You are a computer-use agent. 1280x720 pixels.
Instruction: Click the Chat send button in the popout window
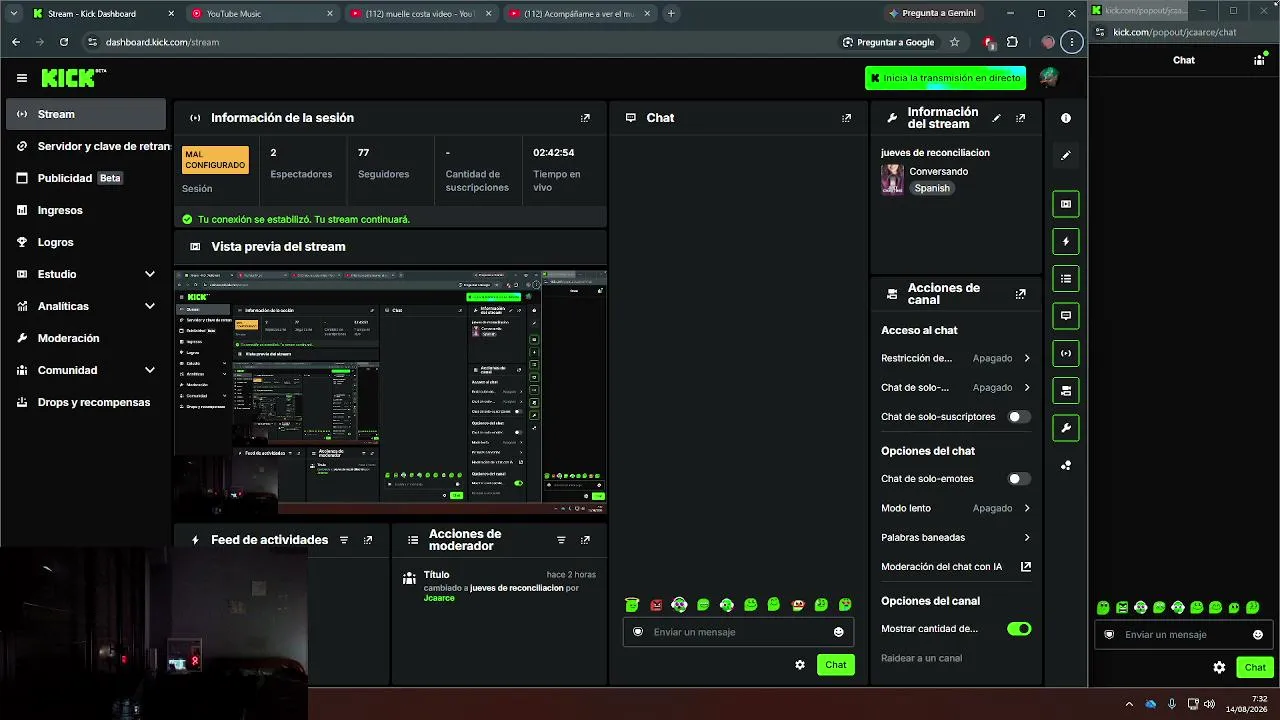1255,667
